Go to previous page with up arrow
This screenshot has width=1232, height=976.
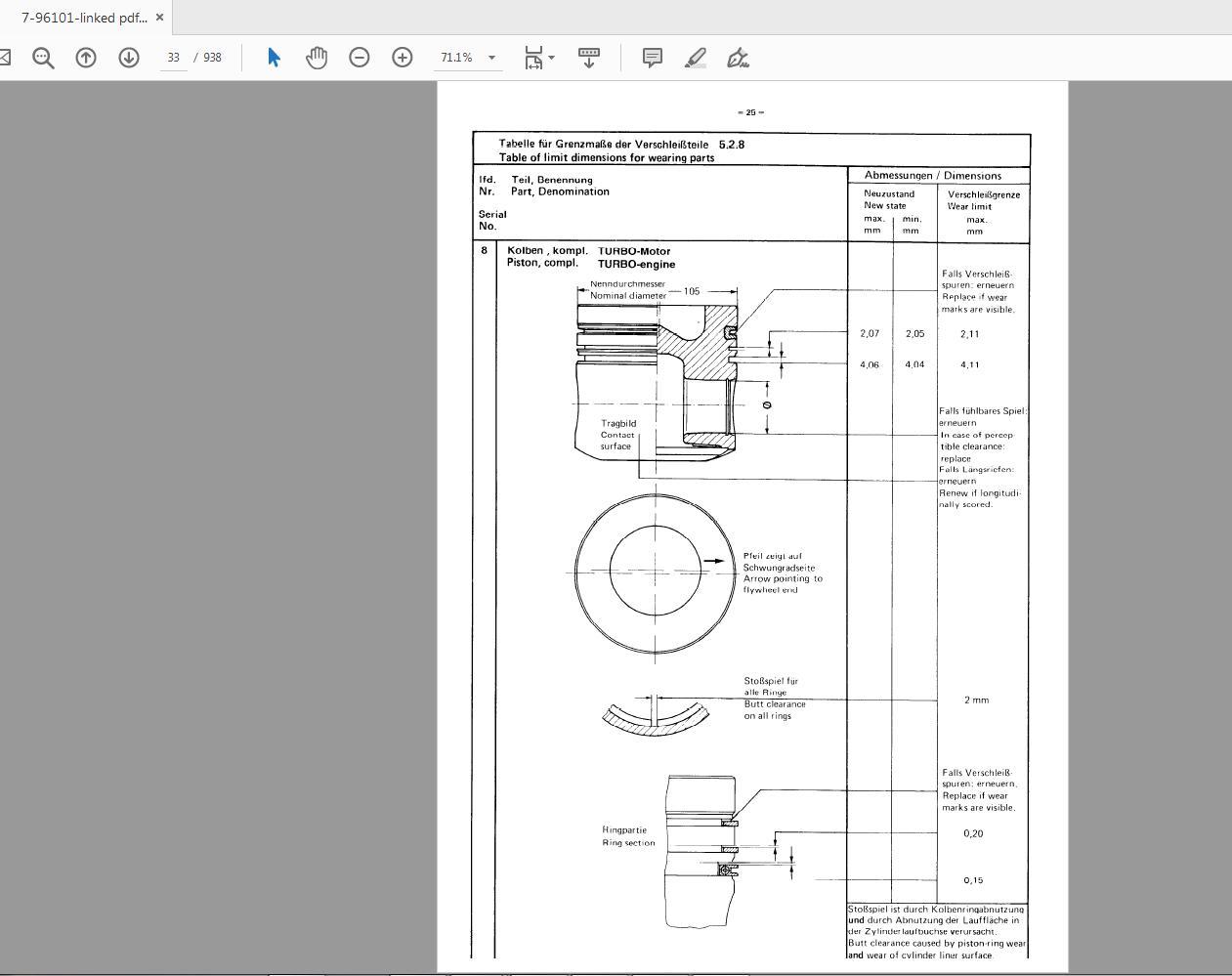pos(85,57)
